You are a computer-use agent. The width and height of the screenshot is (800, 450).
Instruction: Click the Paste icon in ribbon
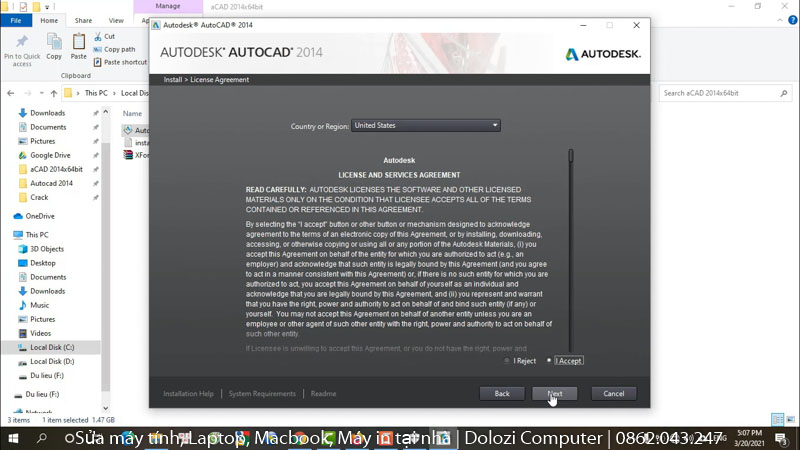pyautogui.click(x=79, y=41)
